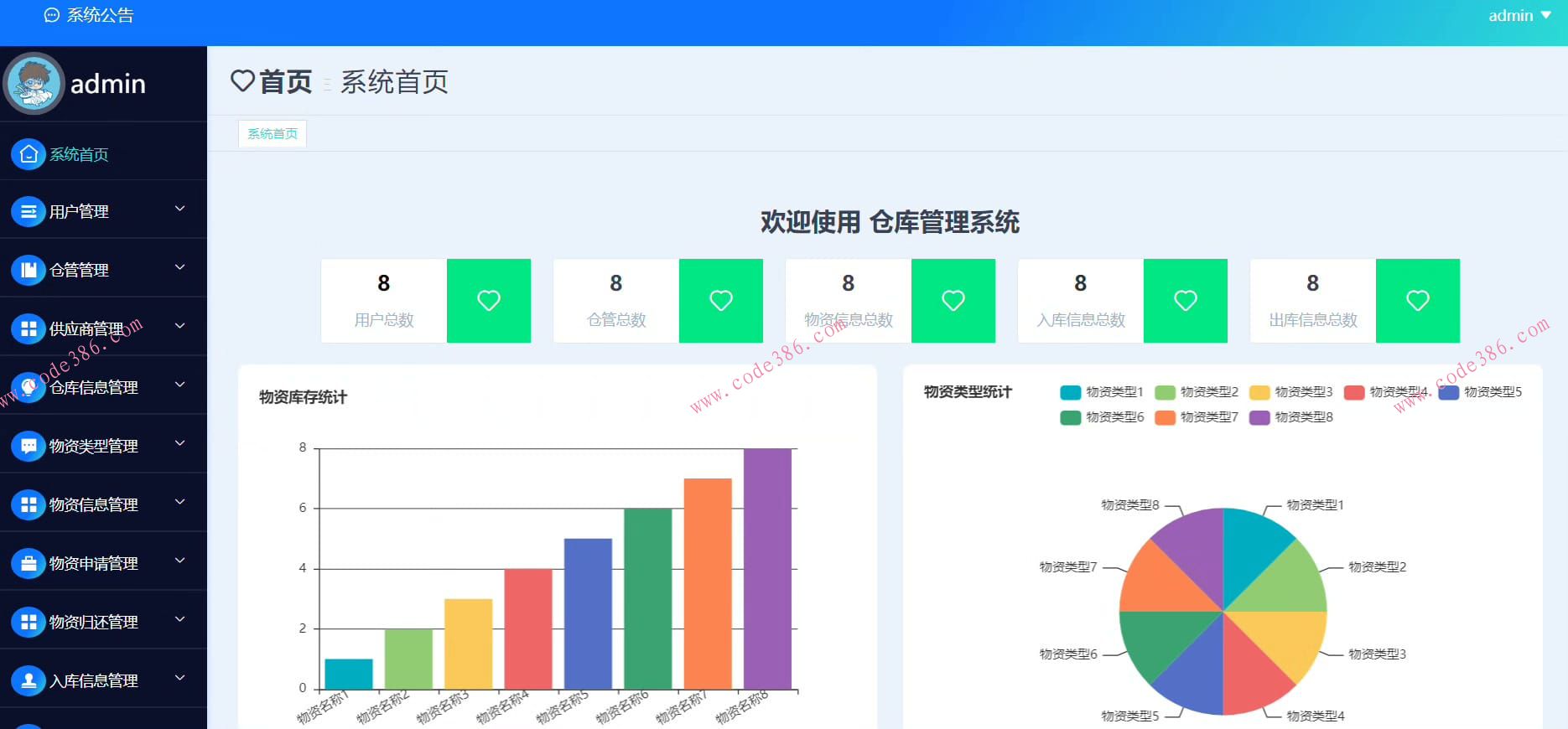Click the purple 物资名称8 bar in chart

pyautogui.click(x=767, y=568)
